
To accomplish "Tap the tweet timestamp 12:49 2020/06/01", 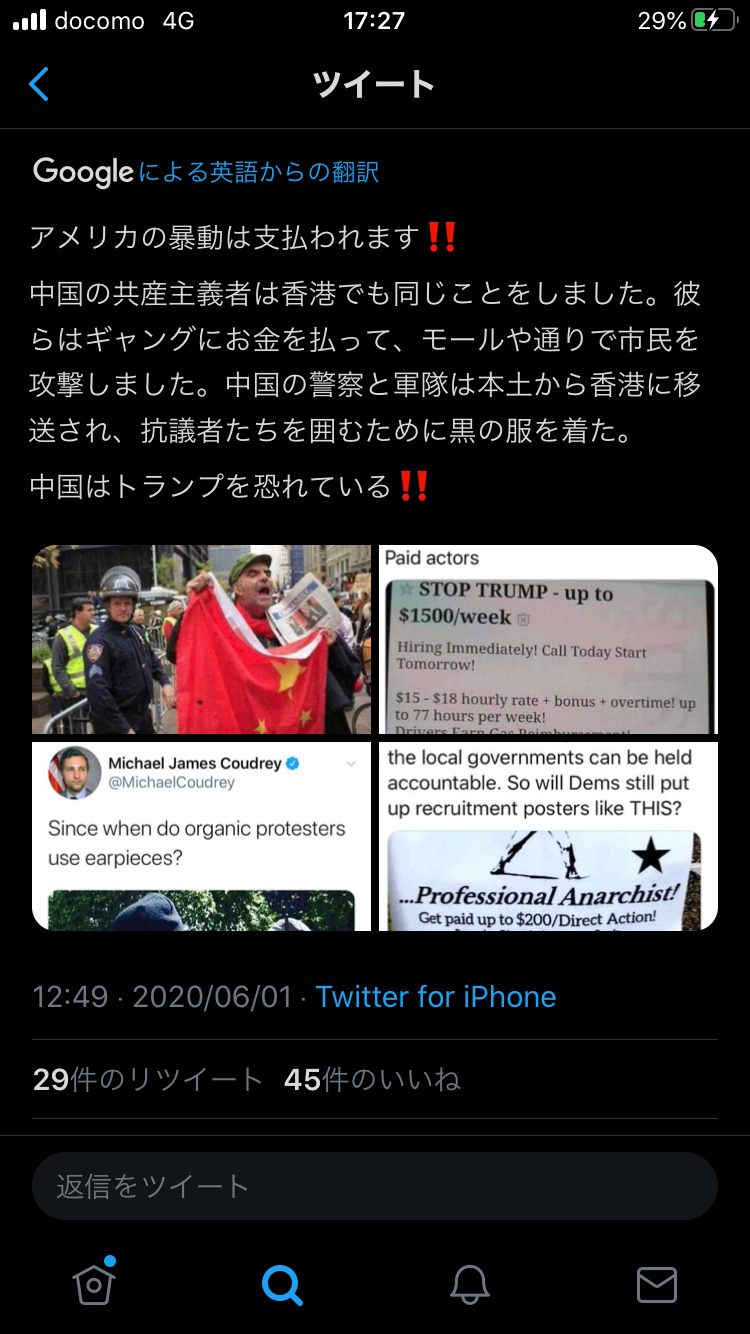I will (162, 997).
